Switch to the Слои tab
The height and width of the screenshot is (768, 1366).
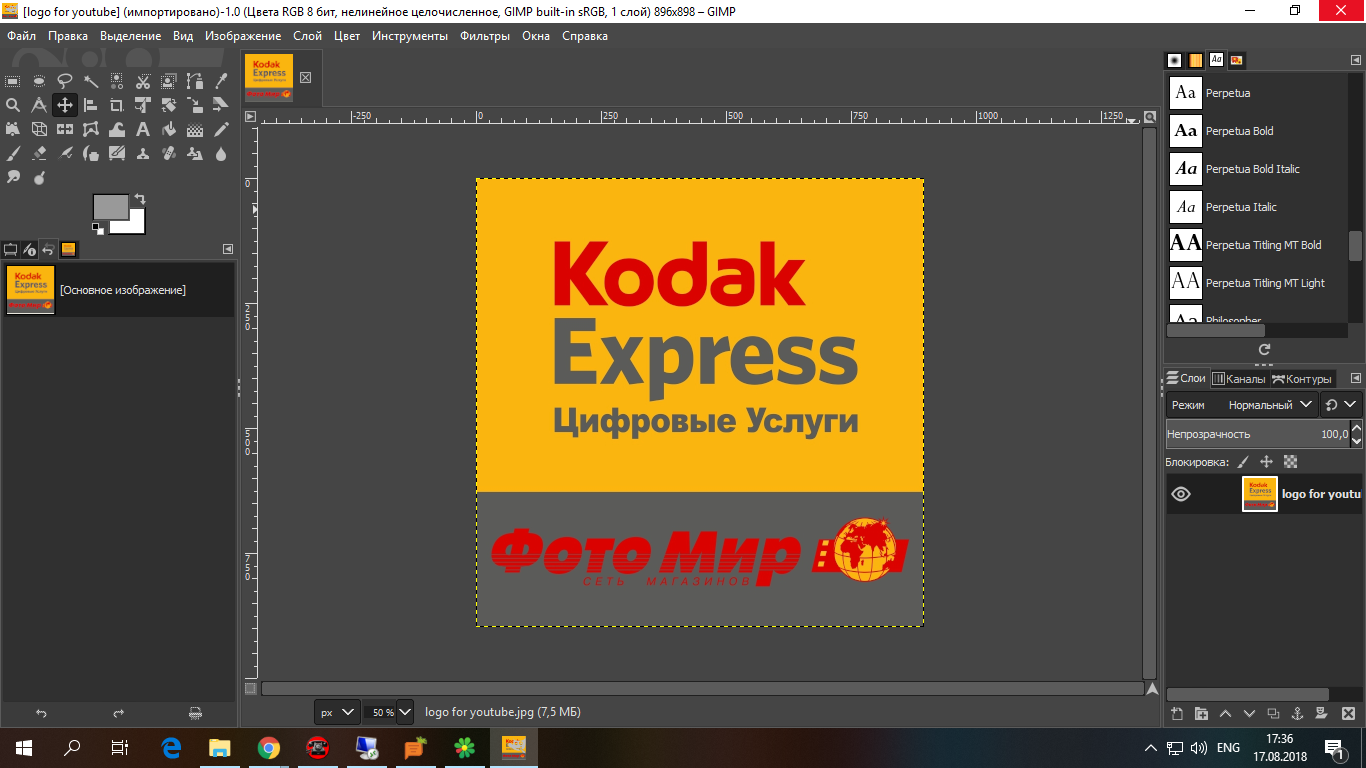(x=1186, y=379)
